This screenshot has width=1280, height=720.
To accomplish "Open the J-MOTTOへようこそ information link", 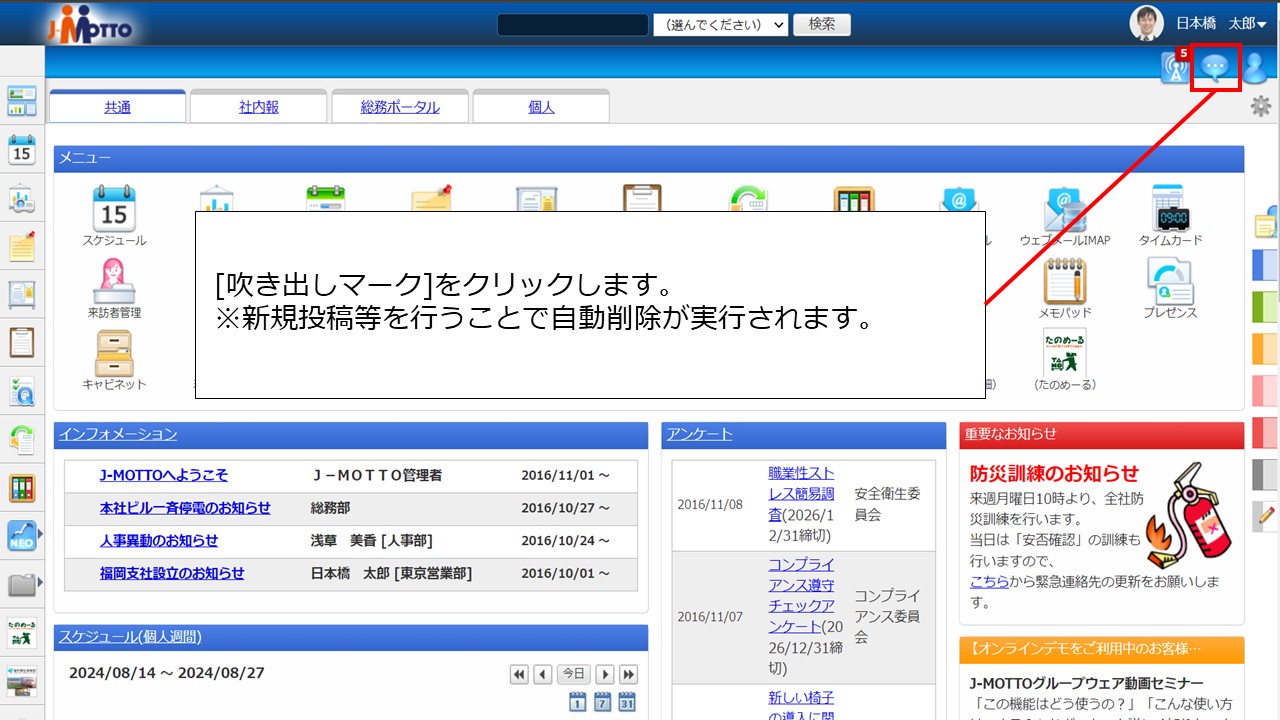I will click(163, 476).
